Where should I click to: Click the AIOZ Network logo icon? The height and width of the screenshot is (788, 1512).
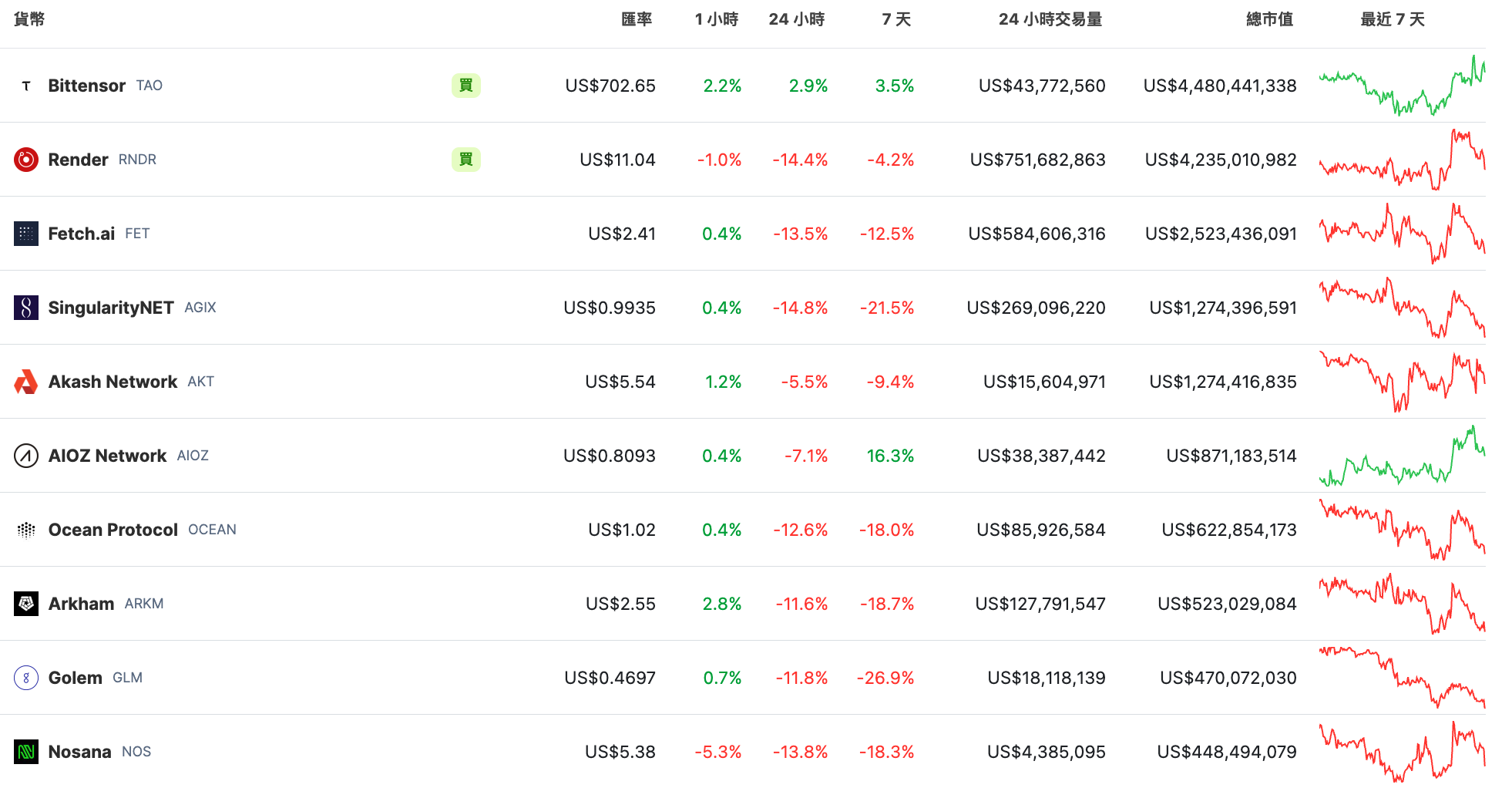[x=26, y=456]
